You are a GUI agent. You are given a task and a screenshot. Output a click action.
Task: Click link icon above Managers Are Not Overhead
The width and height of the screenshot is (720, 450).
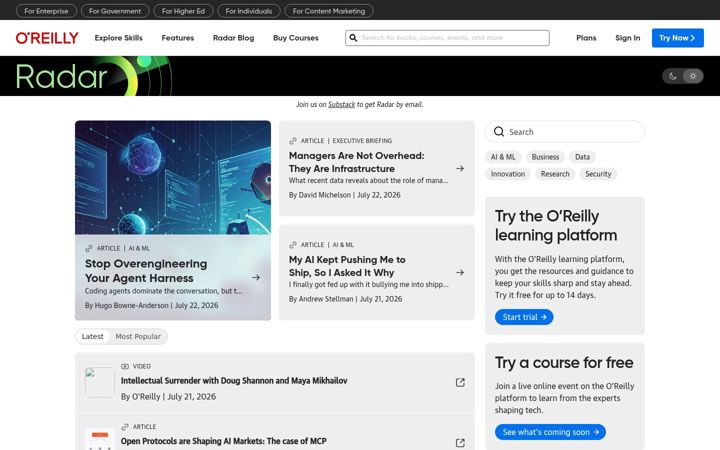coord(292,141)
